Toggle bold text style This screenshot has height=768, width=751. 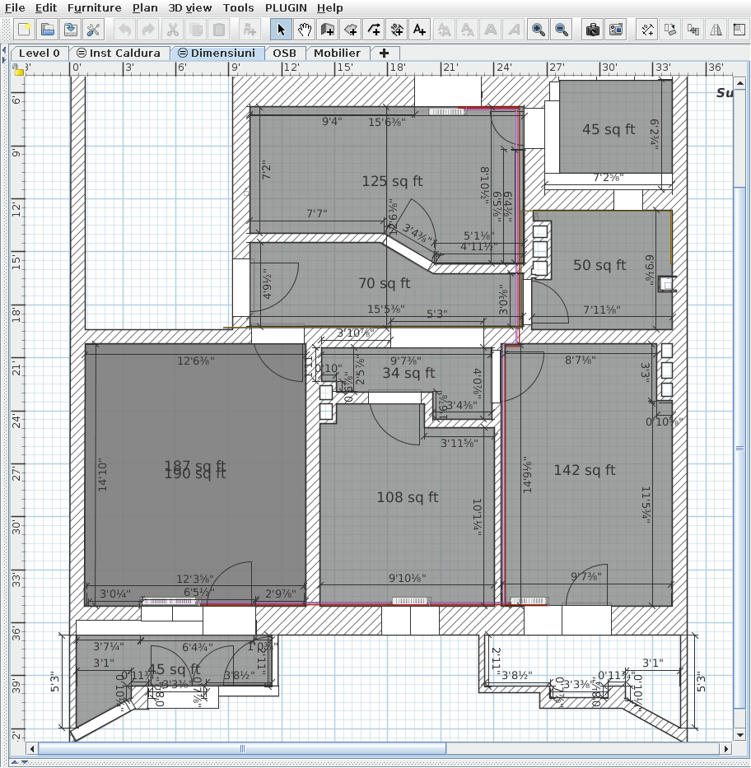coord(490,30)
